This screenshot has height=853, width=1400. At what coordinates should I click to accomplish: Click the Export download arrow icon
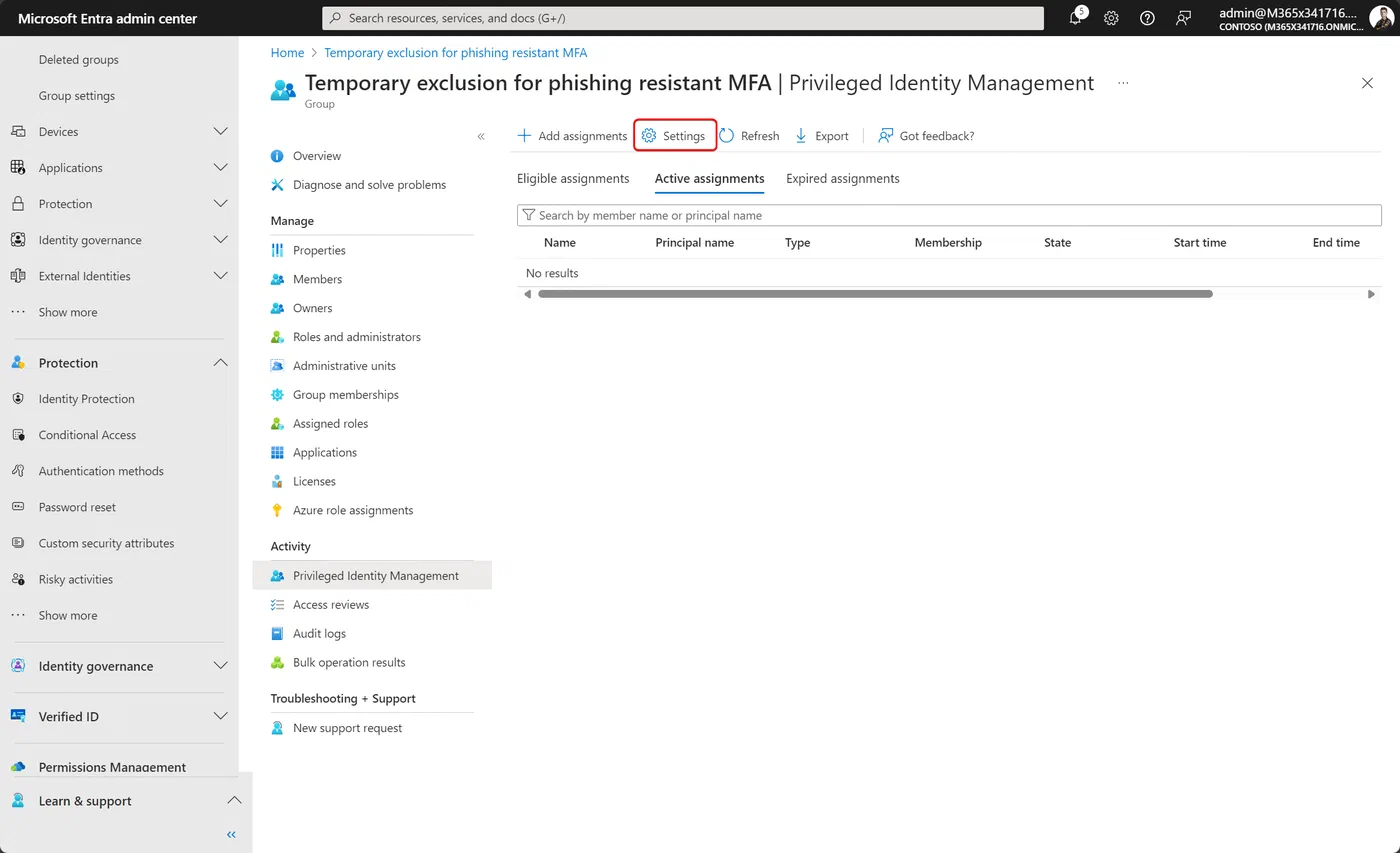[x=801, y=136]
